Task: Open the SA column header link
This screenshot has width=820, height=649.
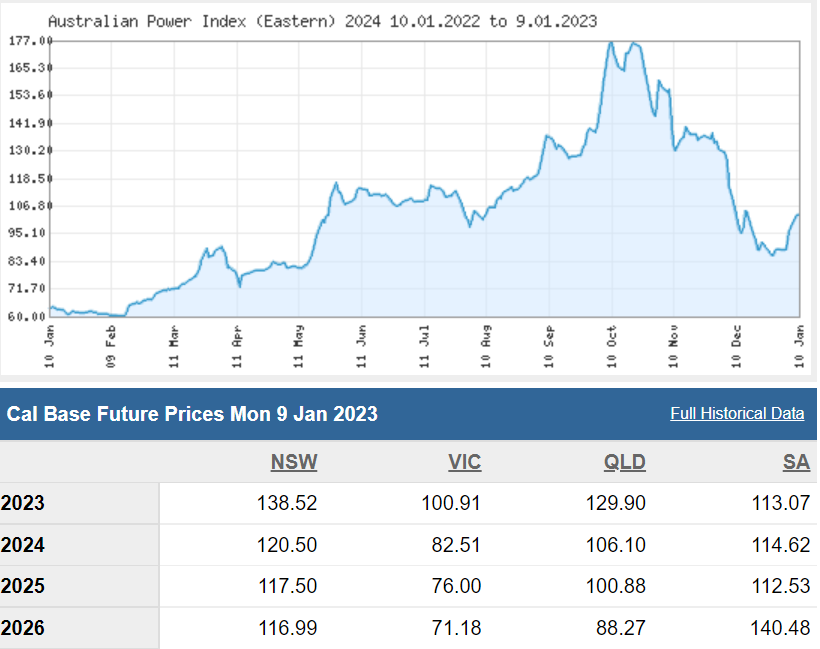Action: click(x=796, y=462)
